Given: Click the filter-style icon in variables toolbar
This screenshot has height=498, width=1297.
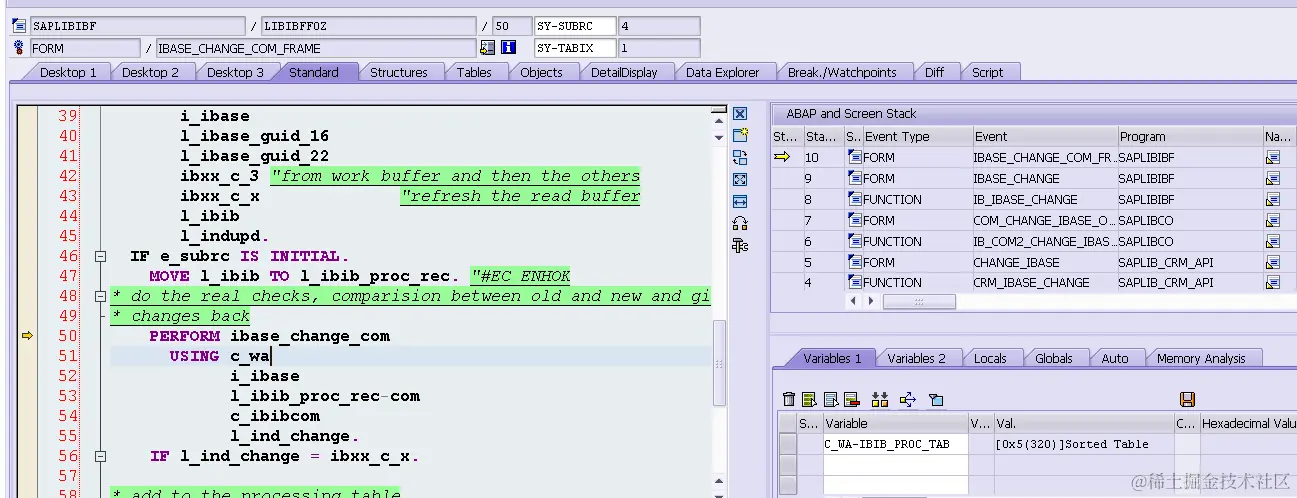Looking at the screenshot, I should point(936,400).
